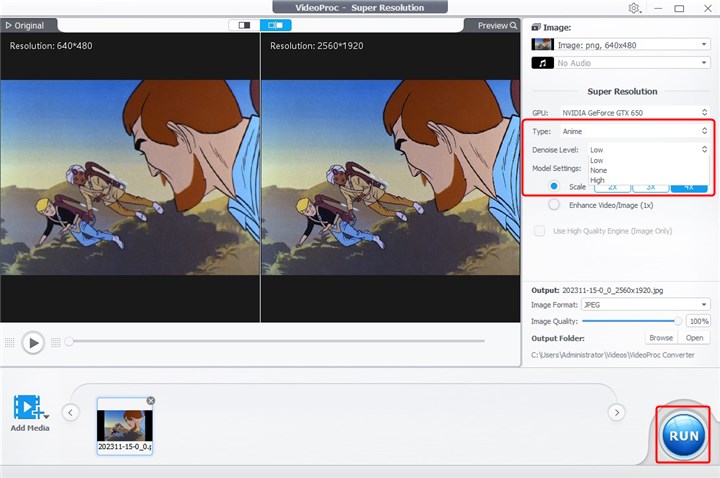
Task: Open the GPU NVIDIA GeForce GTX 650 selector
Action: 635,112
